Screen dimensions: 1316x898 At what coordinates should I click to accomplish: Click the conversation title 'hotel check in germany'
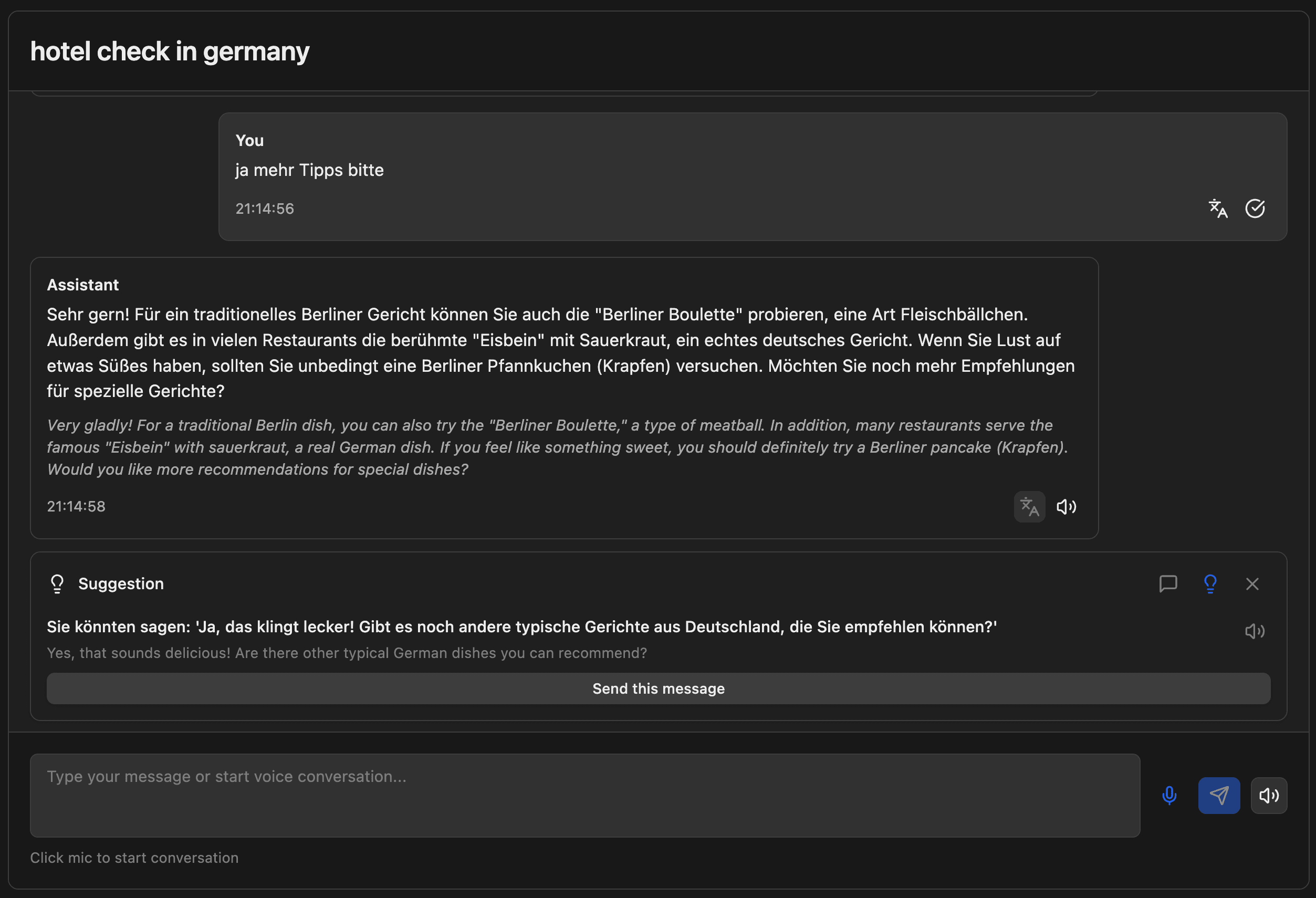(x=169, y=51)
